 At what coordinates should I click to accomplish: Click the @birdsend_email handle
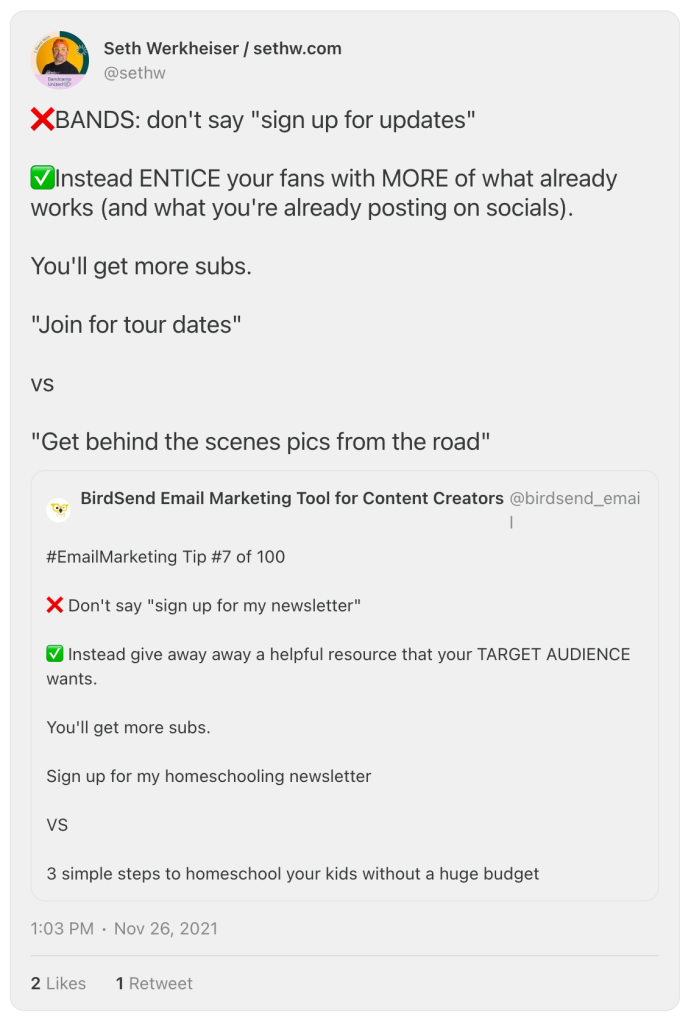pos(574,499)
